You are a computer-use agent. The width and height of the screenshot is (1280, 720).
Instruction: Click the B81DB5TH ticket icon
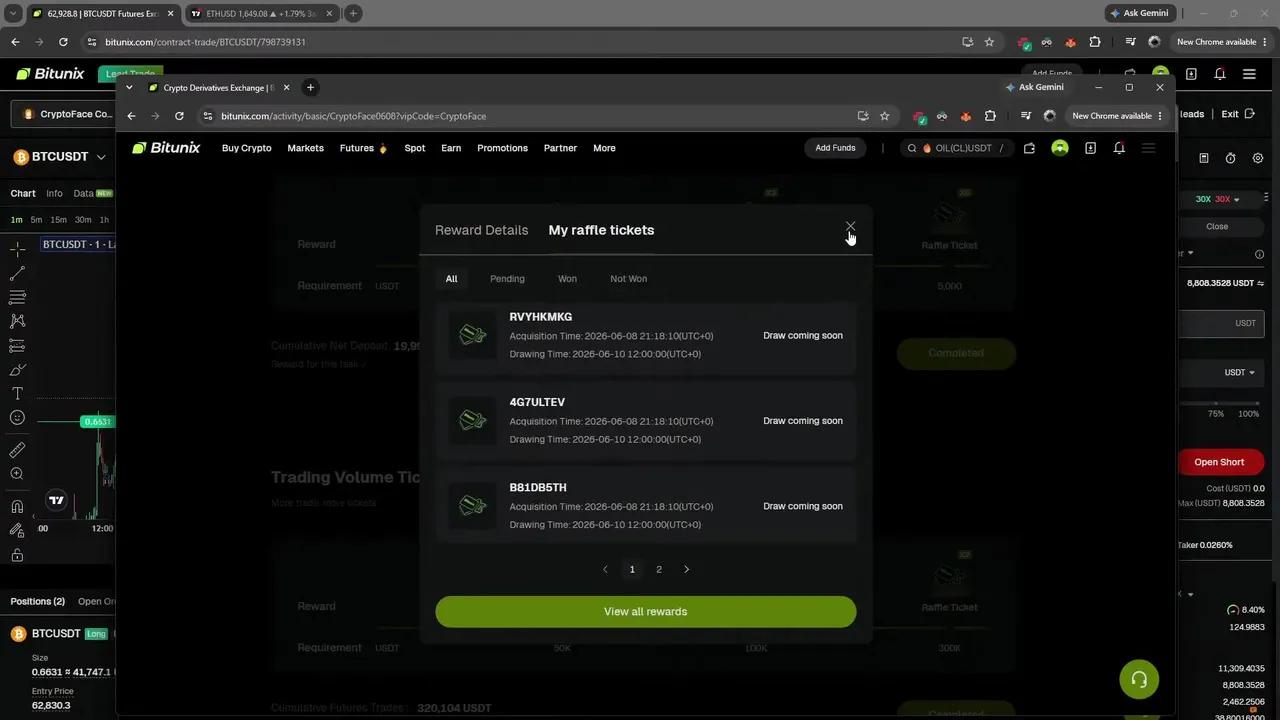(472, 506)
